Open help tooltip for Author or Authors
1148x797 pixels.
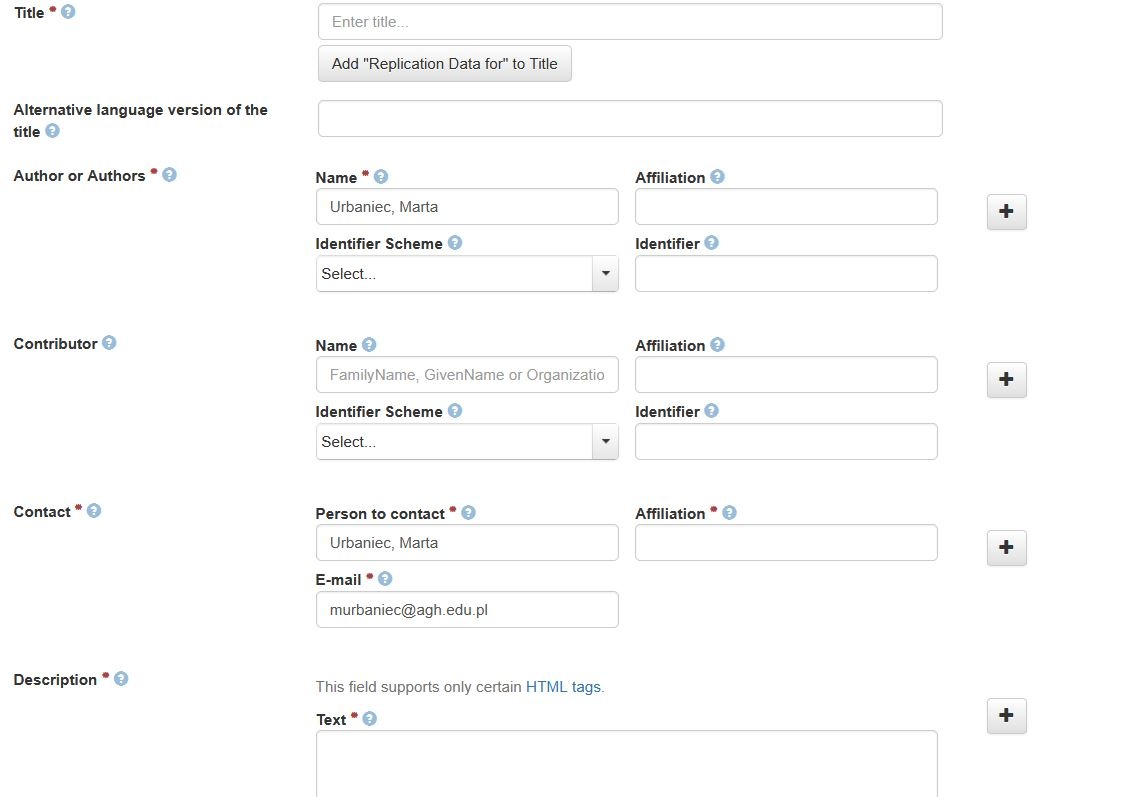[x=169, y=175]
